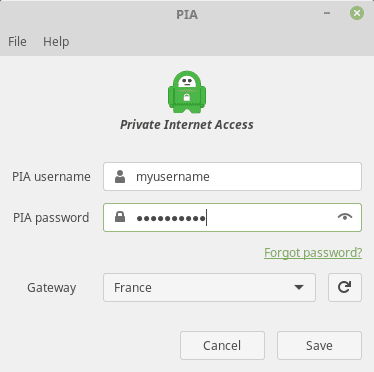Focus the PIA username input field
The image size is (374, 372).
pyautogui.click(x=232, y=177)
